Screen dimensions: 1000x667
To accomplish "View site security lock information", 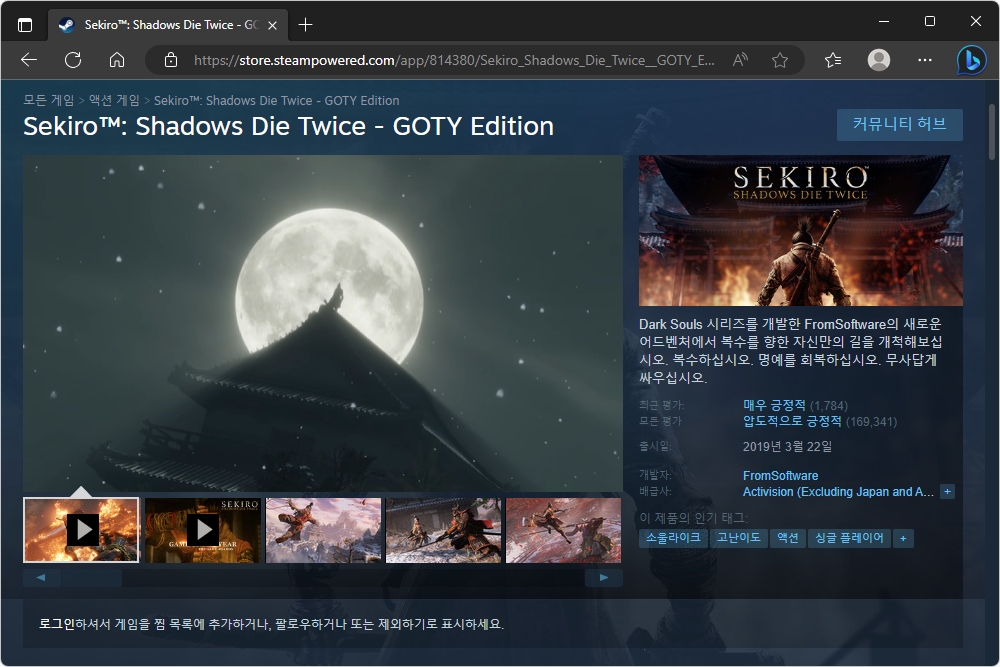I will [x=171, y=60].
